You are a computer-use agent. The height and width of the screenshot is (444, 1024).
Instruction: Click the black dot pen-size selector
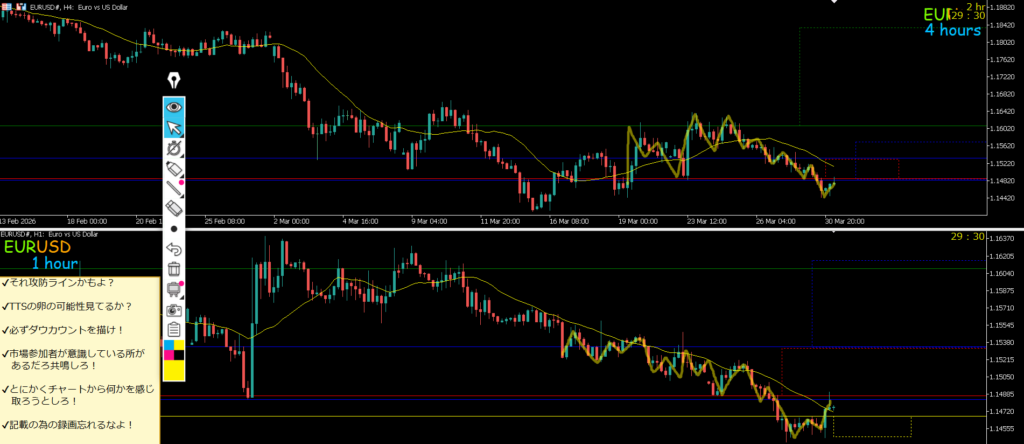pyautogui.click(x=174, y=229)
